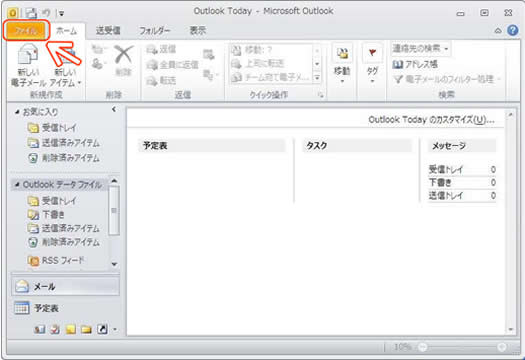Click the folder list scrollbar up arrow
Viewport: 525px width, 360px height.
pyautogui.click(x=114, y=181)
